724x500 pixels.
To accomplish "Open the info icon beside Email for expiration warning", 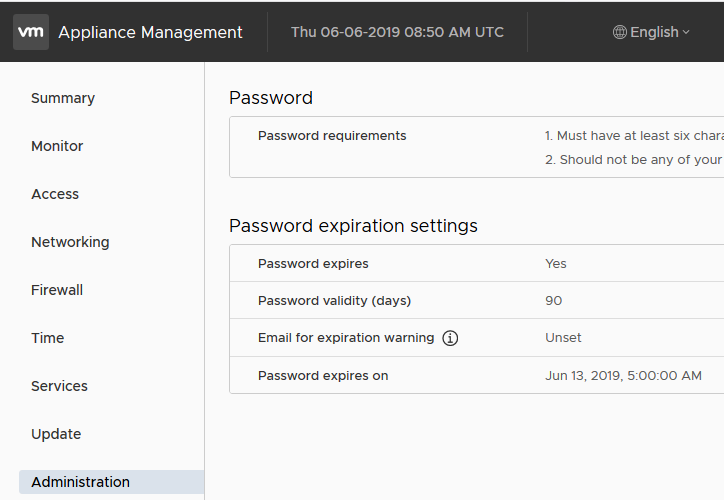I will (x=450, y=338).
